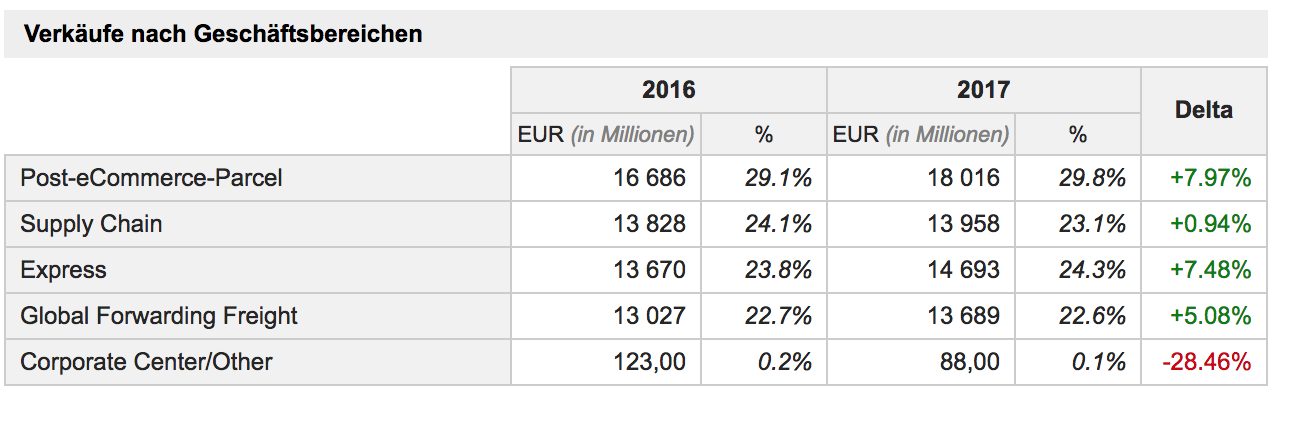Select the 88,00 value cell
The image size is (1304, 424).
(x=971, y=362)
